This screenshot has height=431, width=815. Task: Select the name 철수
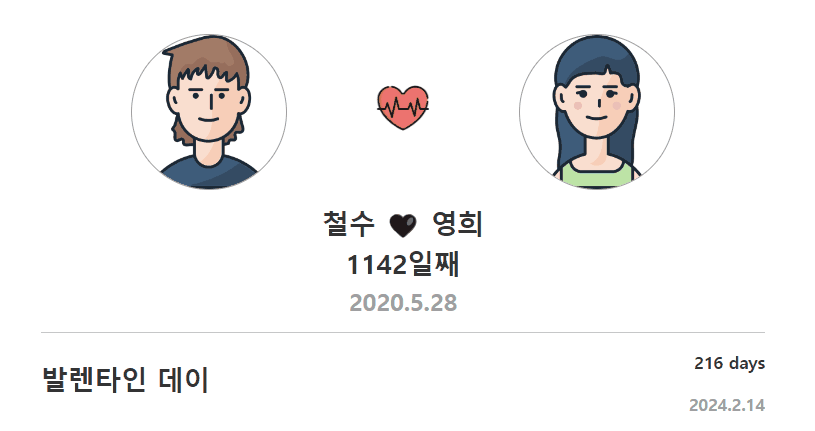point(349,224)
